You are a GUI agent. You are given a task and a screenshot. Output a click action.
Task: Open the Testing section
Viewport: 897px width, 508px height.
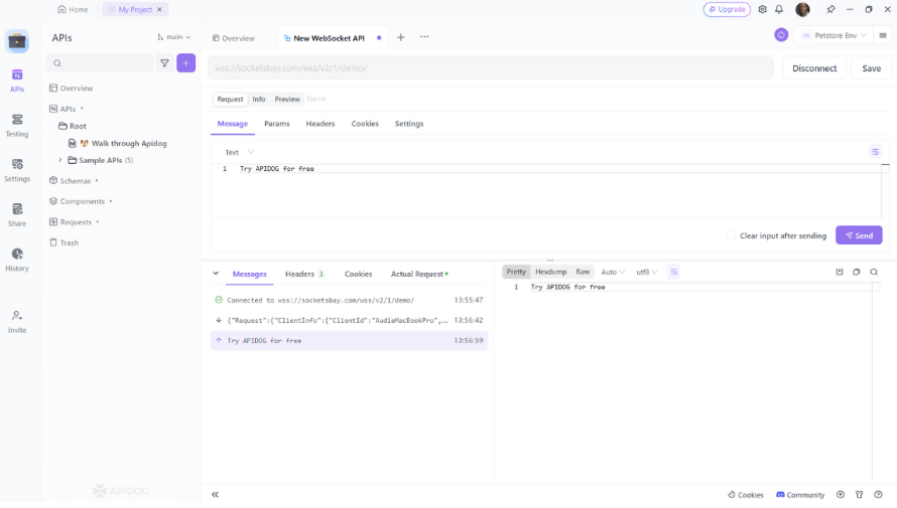pyautogui.click(x=17, y=125)
